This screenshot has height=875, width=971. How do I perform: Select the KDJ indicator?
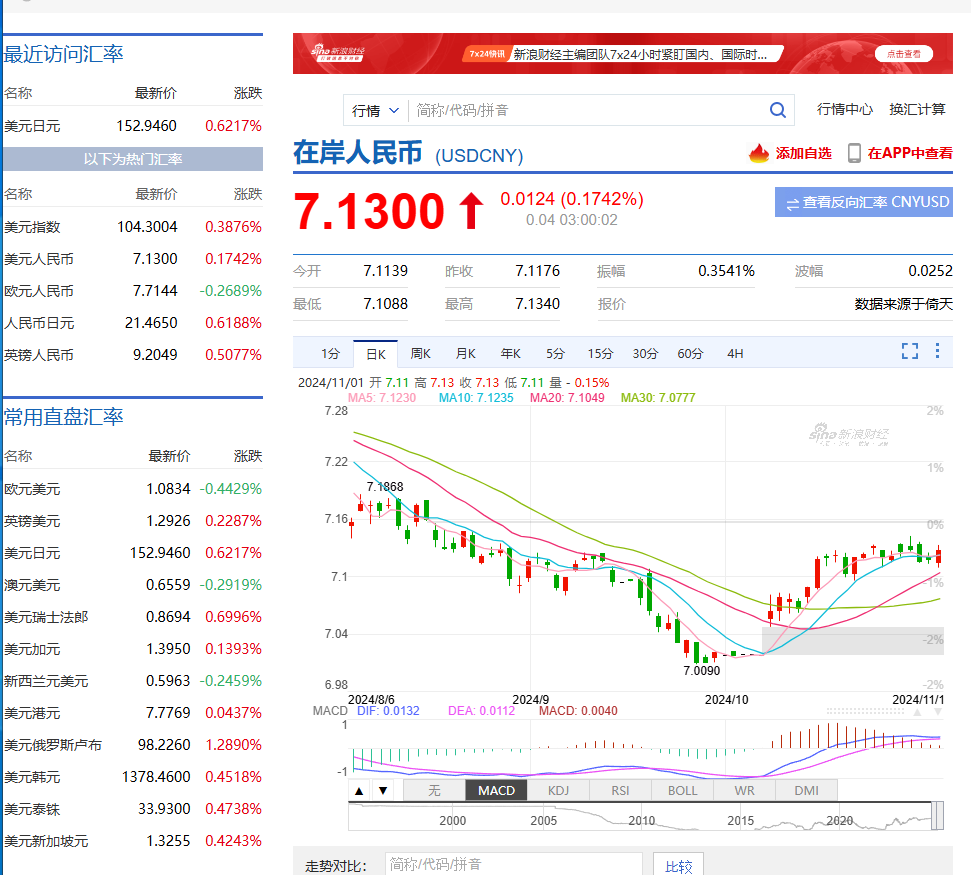(558, 791)
